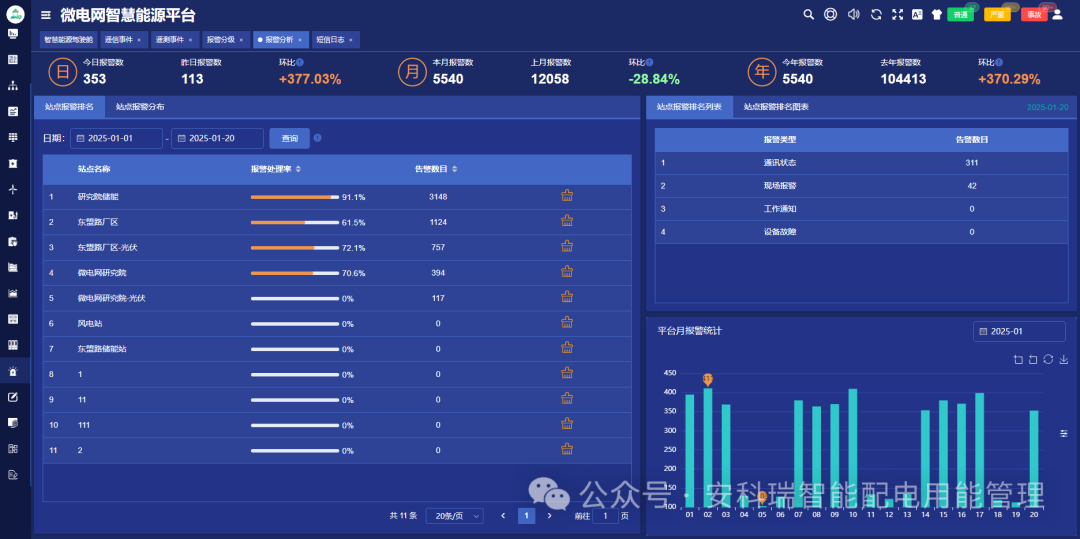Select the 站点报警排名列表 tab
Screen dimensions: 1080x539
(x=689, y=107)
